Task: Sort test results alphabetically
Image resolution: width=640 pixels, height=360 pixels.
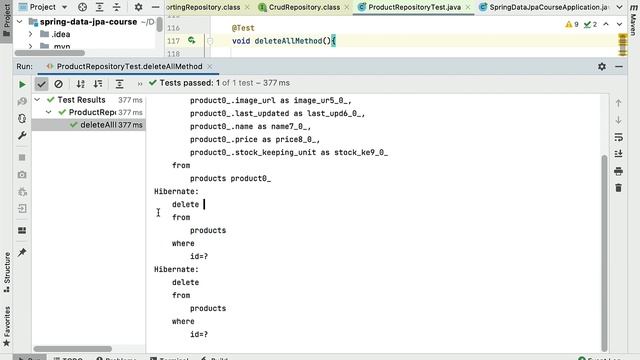Action: point(80,84)
